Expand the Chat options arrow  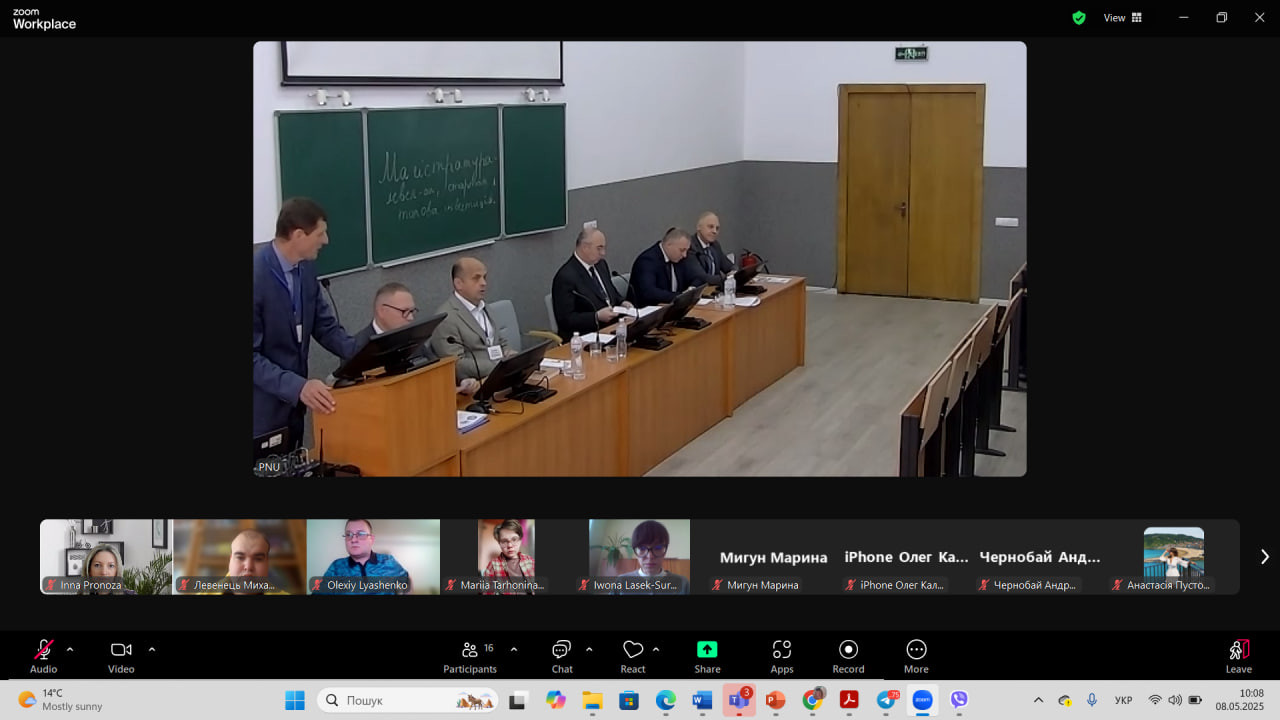click(x=589, y=649)
